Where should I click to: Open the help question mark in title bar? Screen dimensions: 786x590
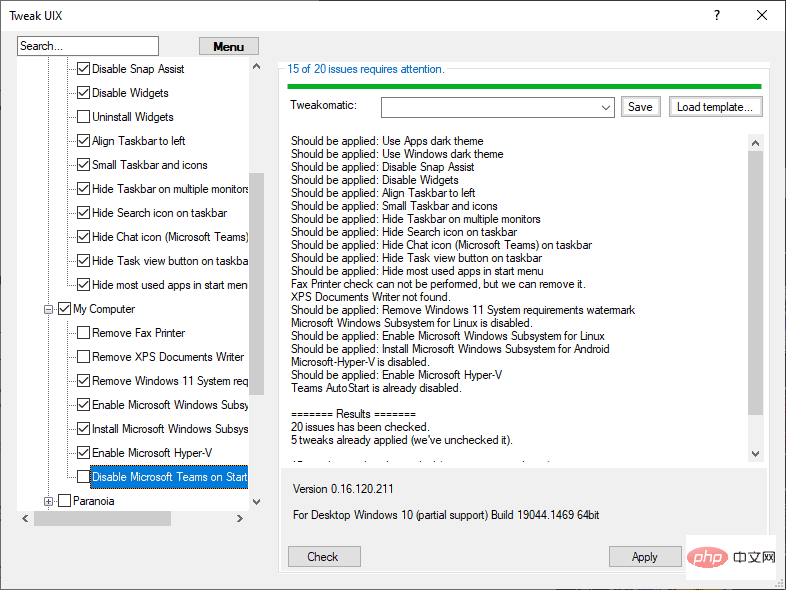[x=717, y=16]
